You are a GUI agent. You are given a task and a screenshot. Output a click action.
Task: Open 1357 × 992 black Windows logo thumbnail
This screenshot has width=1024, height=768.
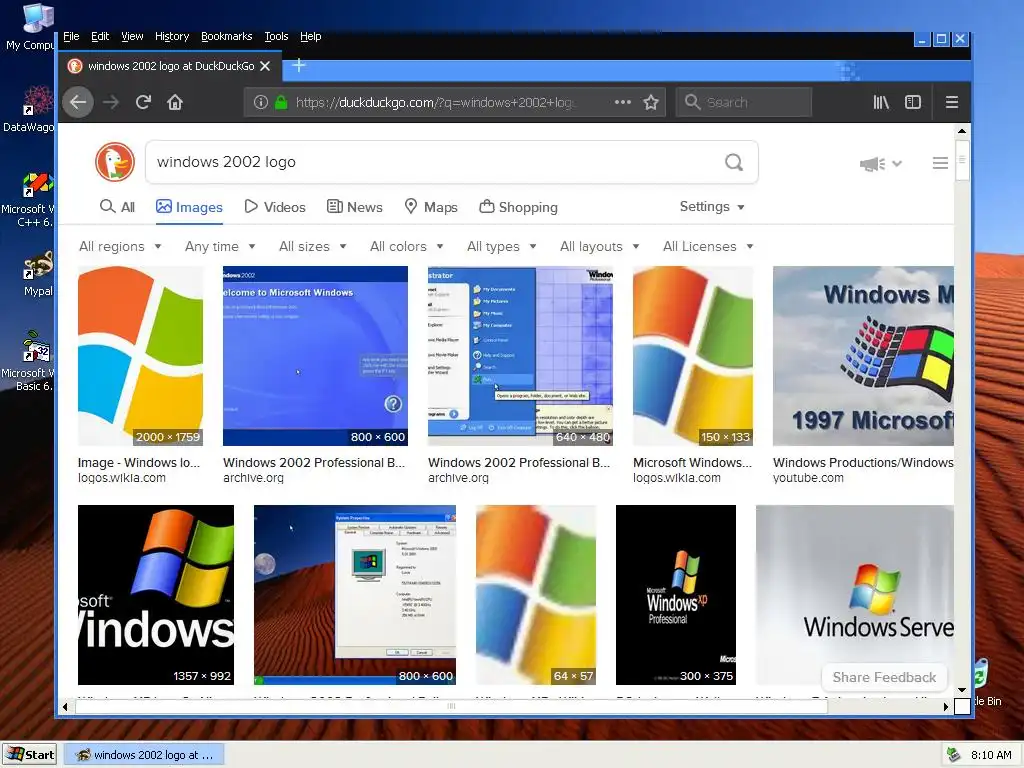click(155, 595)
